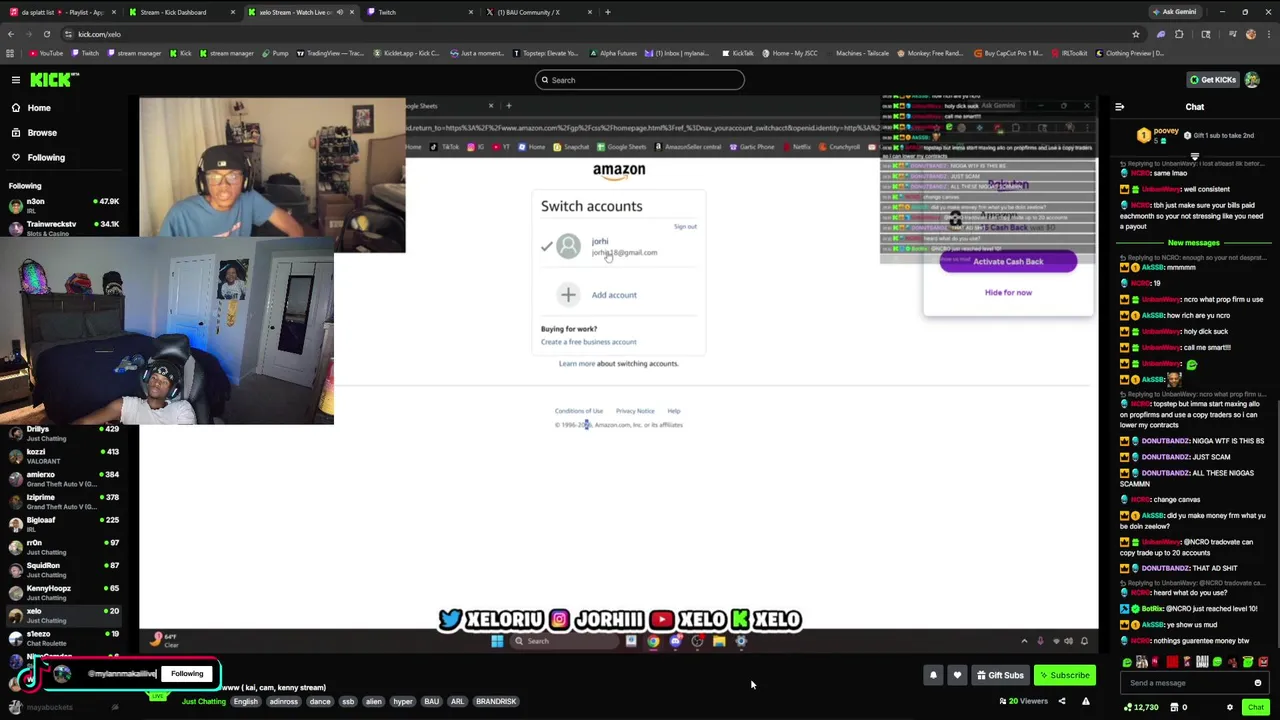Open emote picker in chat input
This screenshot has height=720, width=1280.
coord(1258,683)
